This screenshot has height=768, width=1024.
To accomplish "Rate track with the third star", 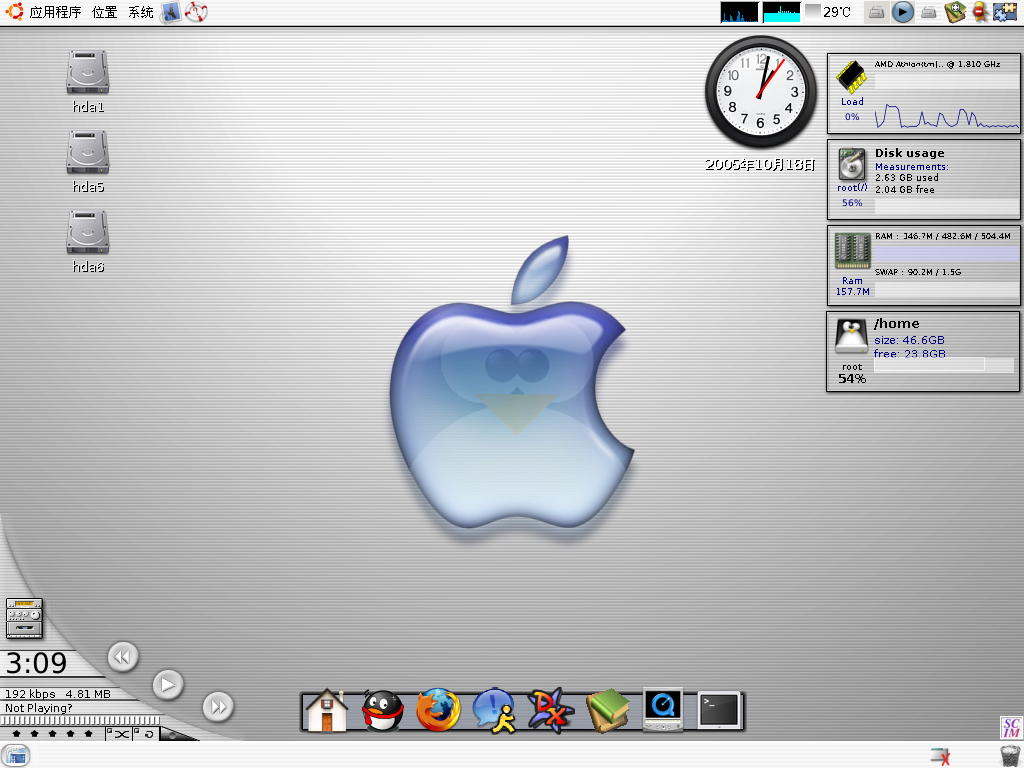I will click(52, 734).
